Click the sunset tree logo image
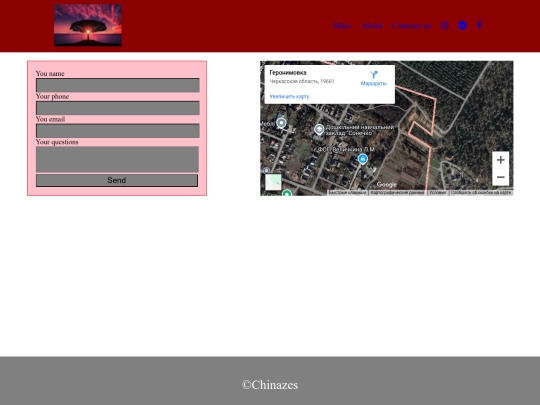540x405 pixels. [x=88, y=25]
